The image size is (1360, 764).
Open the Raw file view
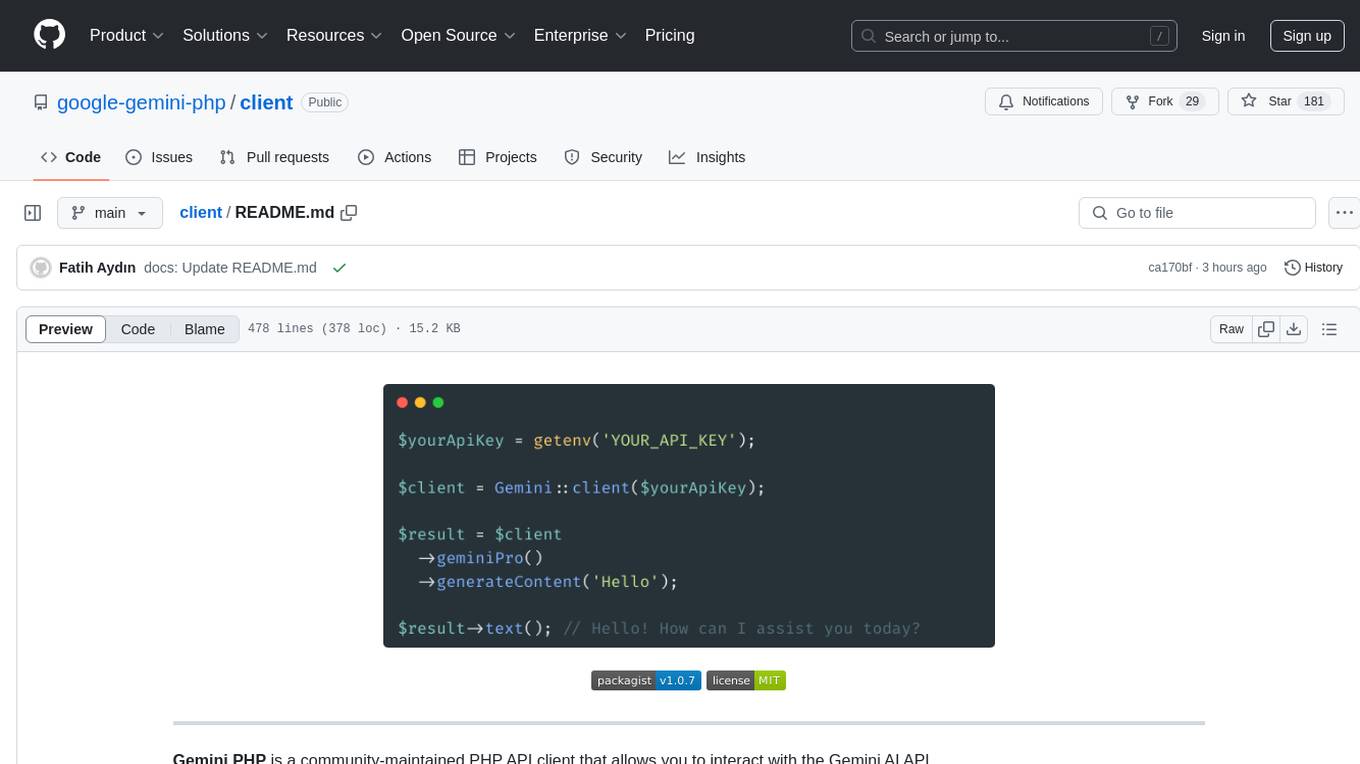click(x=1231, y=329)
